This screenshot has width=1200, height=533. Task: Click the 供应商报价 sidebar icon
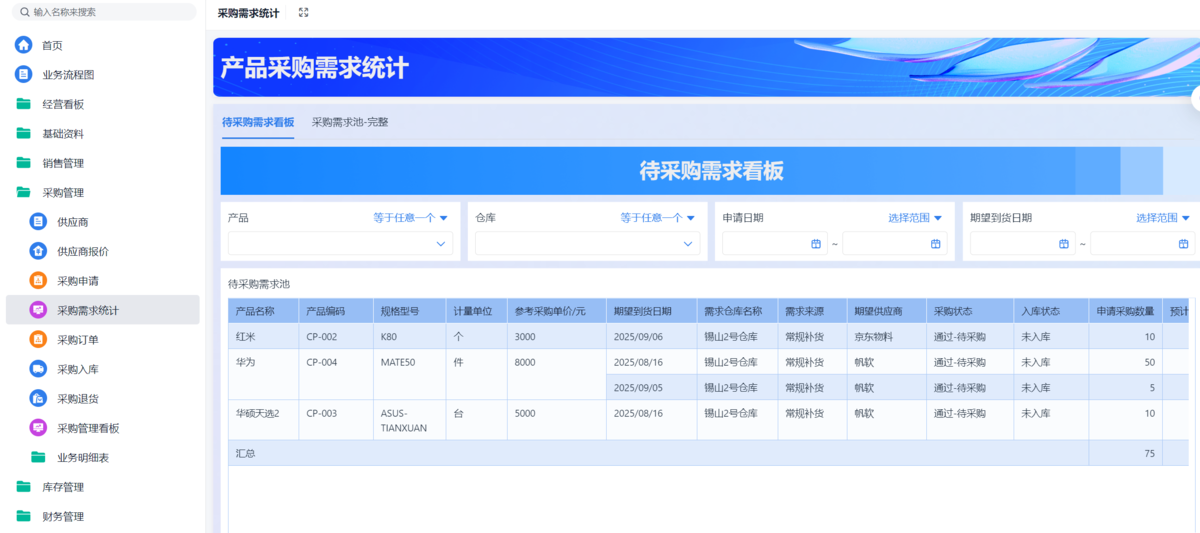(38, 251)
